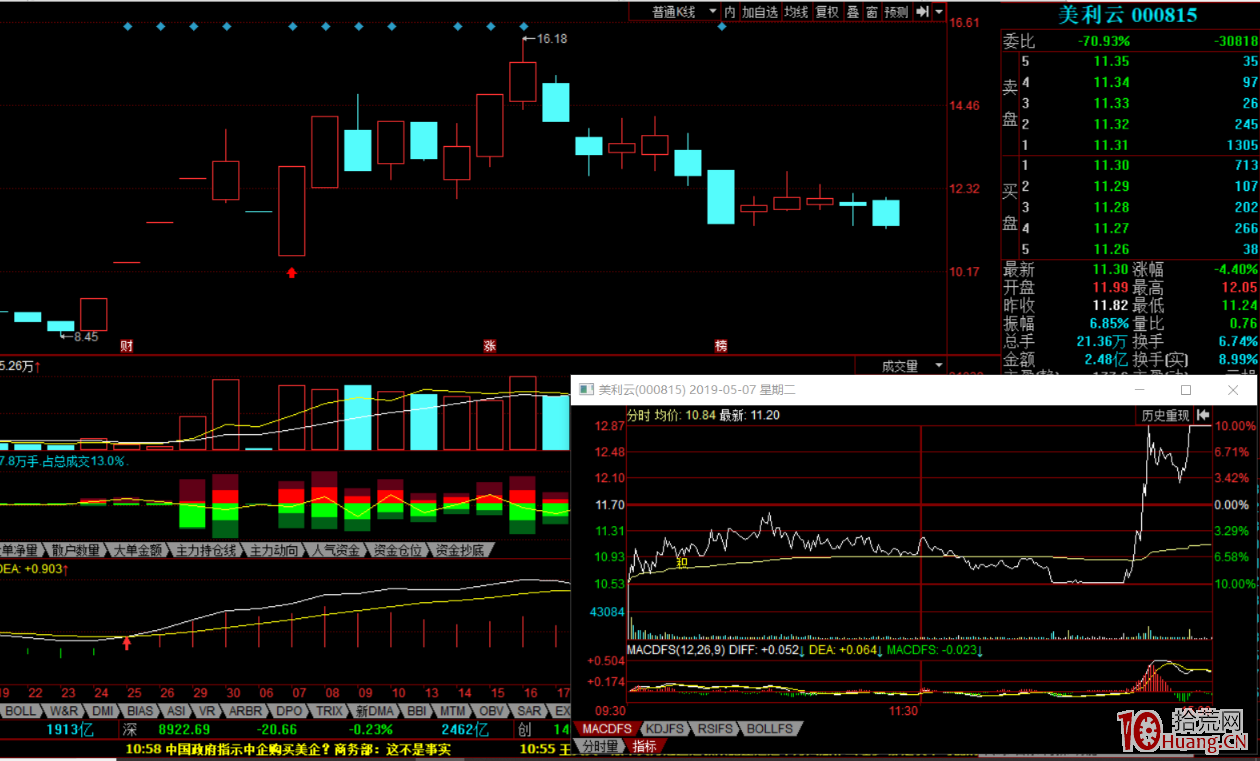Image resolution: width=1260 pixels, height=761 pixels.
Task: Expand the 成交量 indicator dropdown
Action: tap(936, 367)
